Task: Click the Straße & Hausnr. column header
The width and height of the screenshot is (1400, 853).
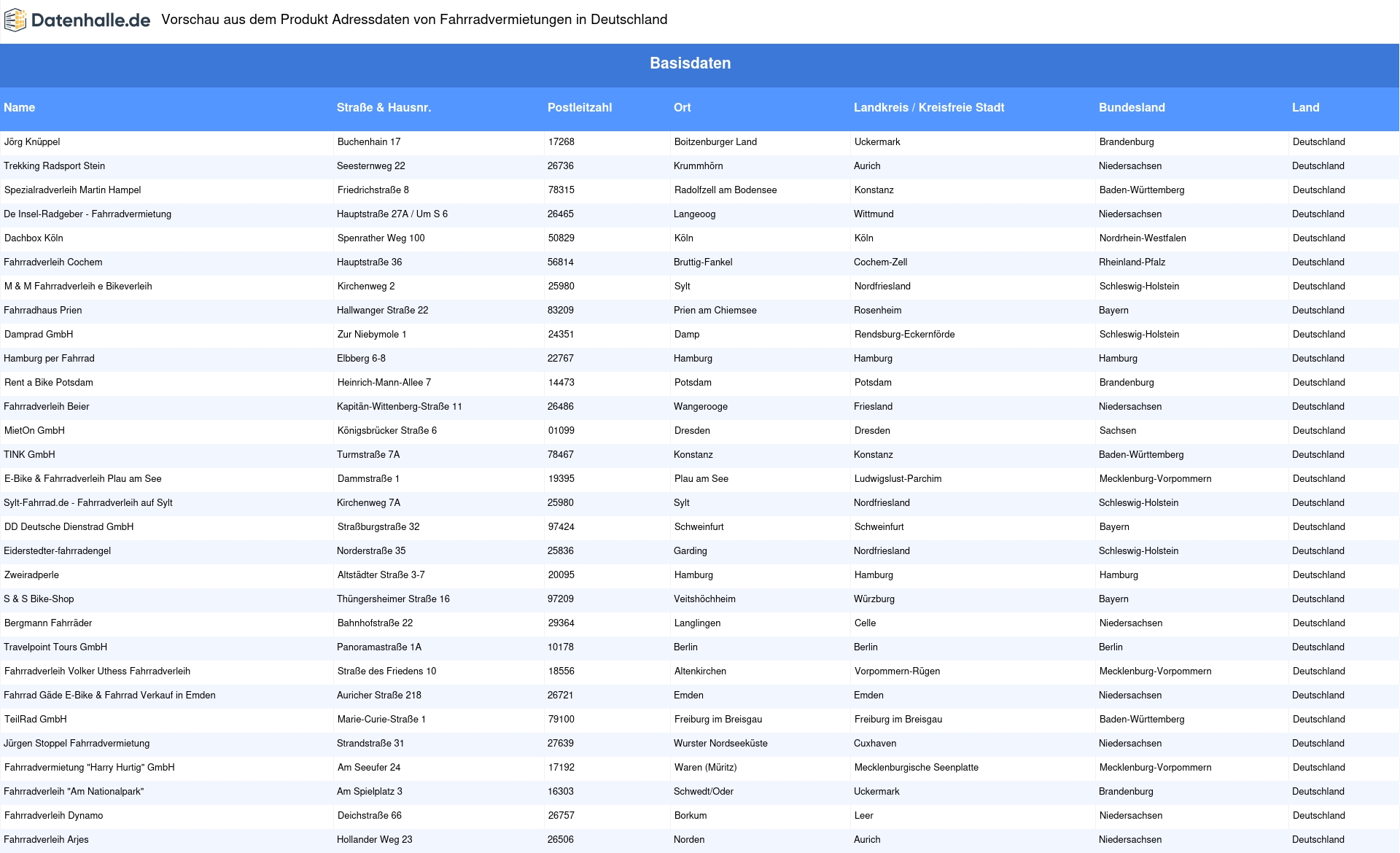Action: pos(384,107)
